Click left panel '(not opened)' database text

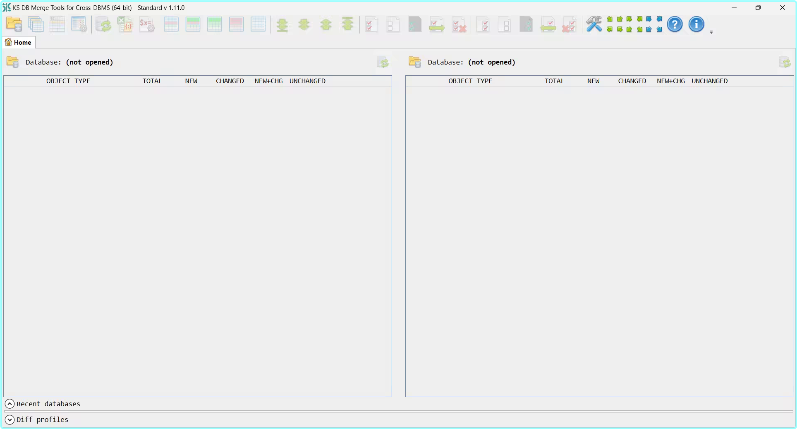pos(89,62)
